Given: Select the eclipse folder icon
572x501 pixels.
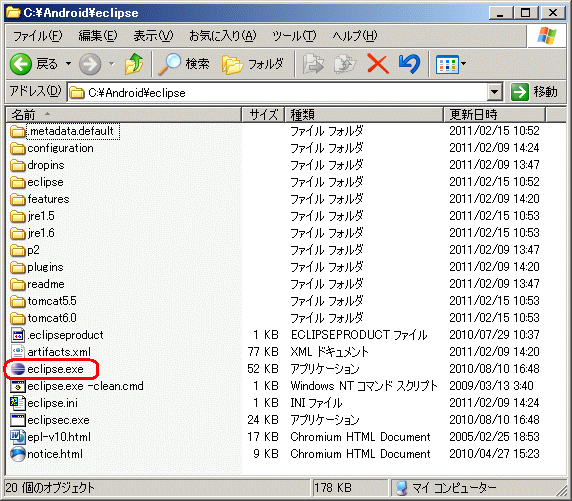Looking at the screenshot, I should pyautogui.click(x=18, y=182).
